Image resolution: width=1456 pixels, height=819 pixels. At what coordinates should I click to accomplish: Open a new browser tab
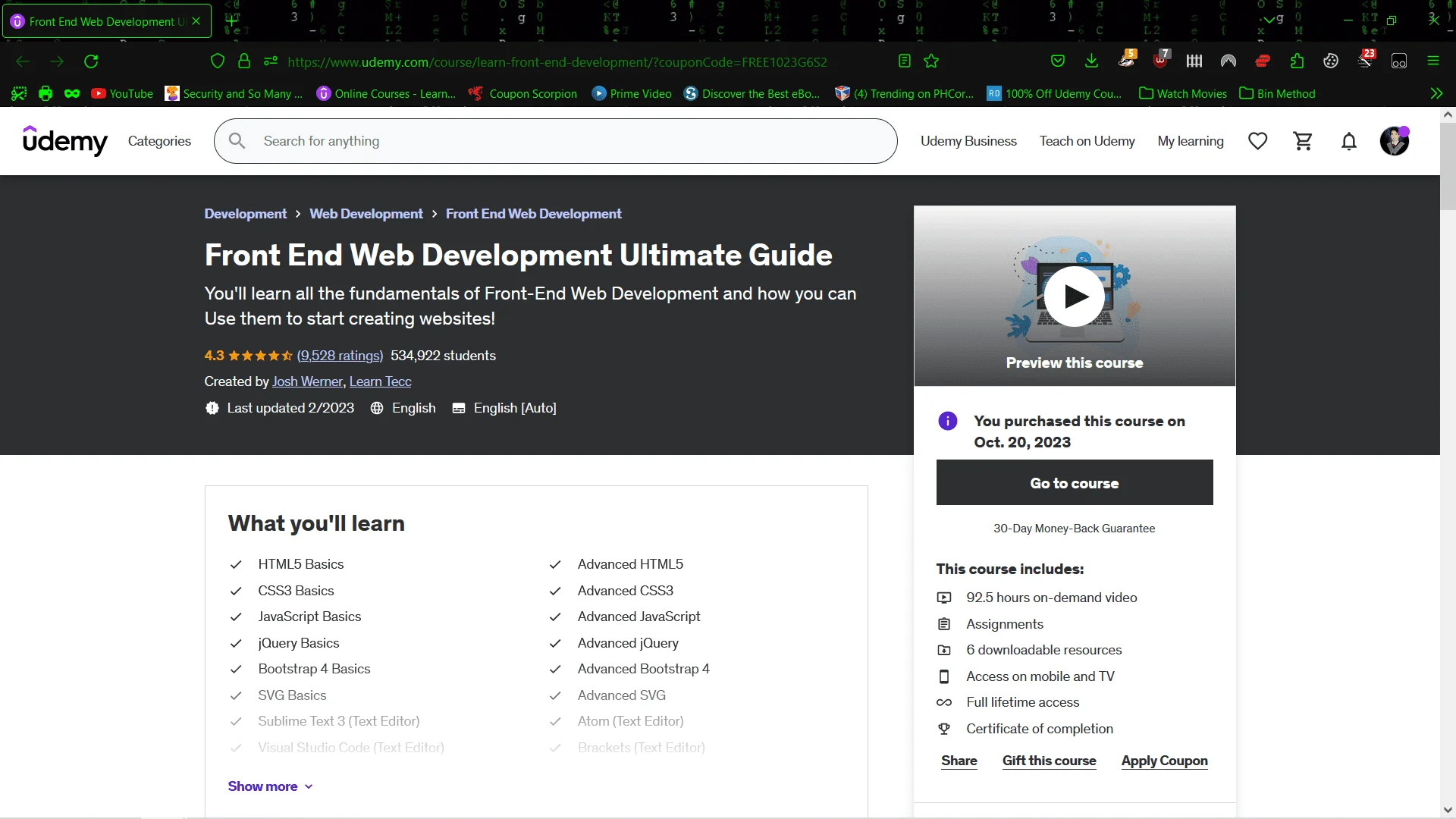pyautogui.click(x=231, y=21)
